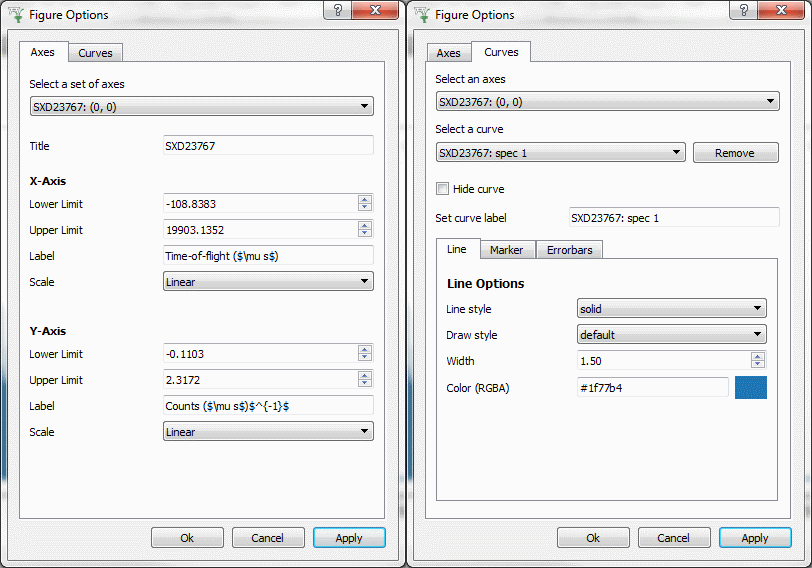Viewport: 812px width, 568px height.
Task: Increase X-Axis Lower Limit with up arrow
Action: (x=365, y=200)
